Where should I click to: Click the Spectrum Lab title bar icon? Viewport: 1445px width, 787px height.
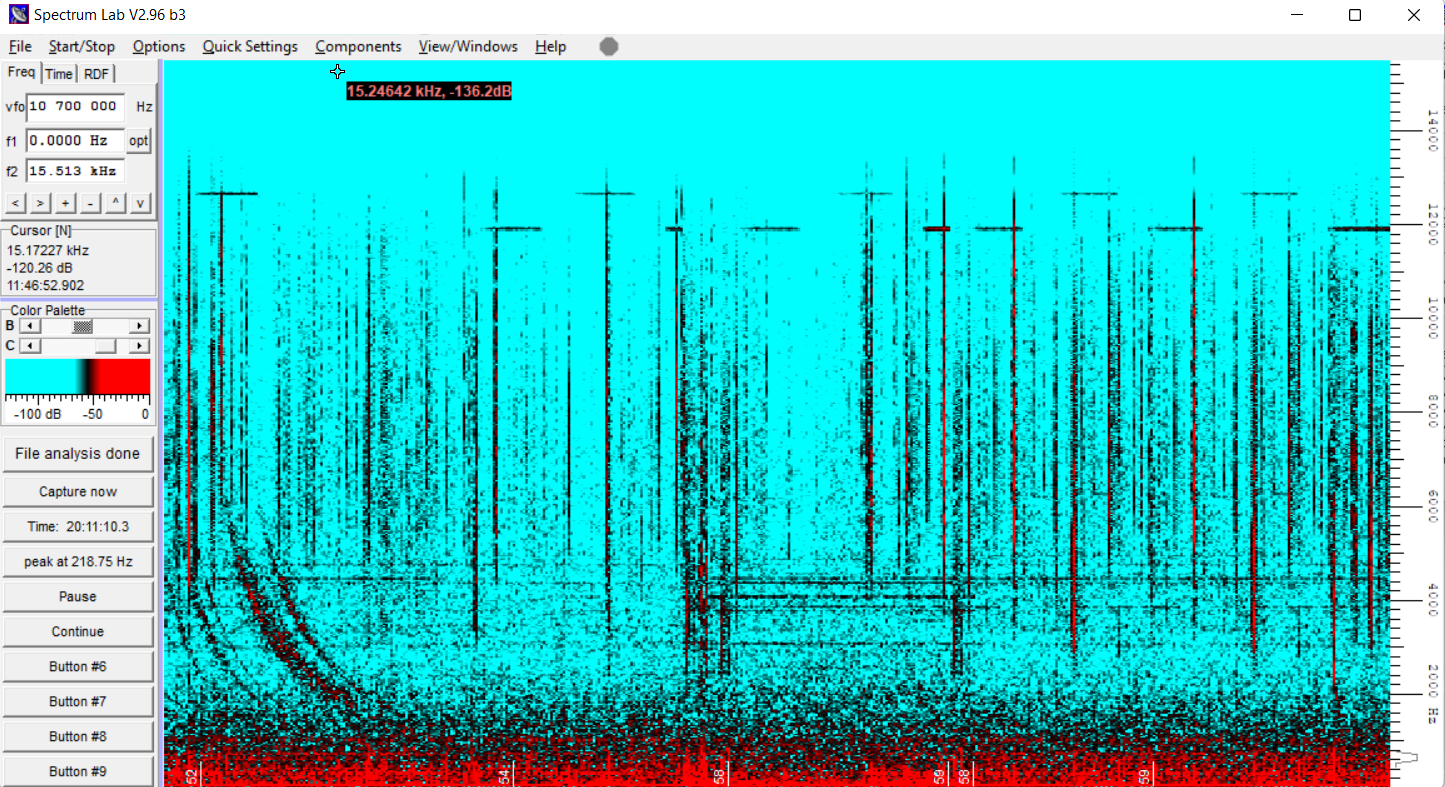tap(18, 15)
